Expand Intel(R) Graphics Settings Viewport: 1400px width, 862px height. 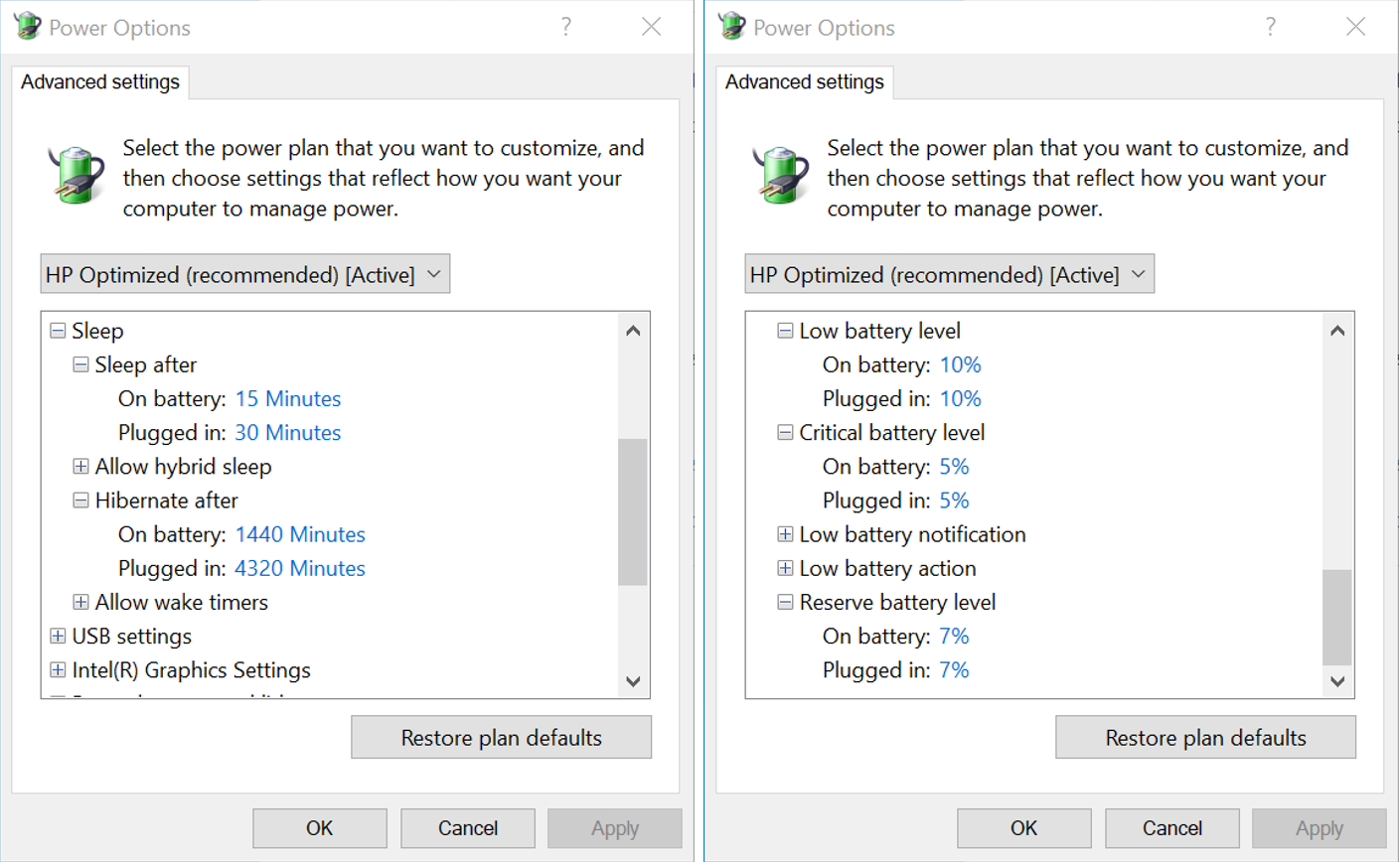tap(58, 670)
